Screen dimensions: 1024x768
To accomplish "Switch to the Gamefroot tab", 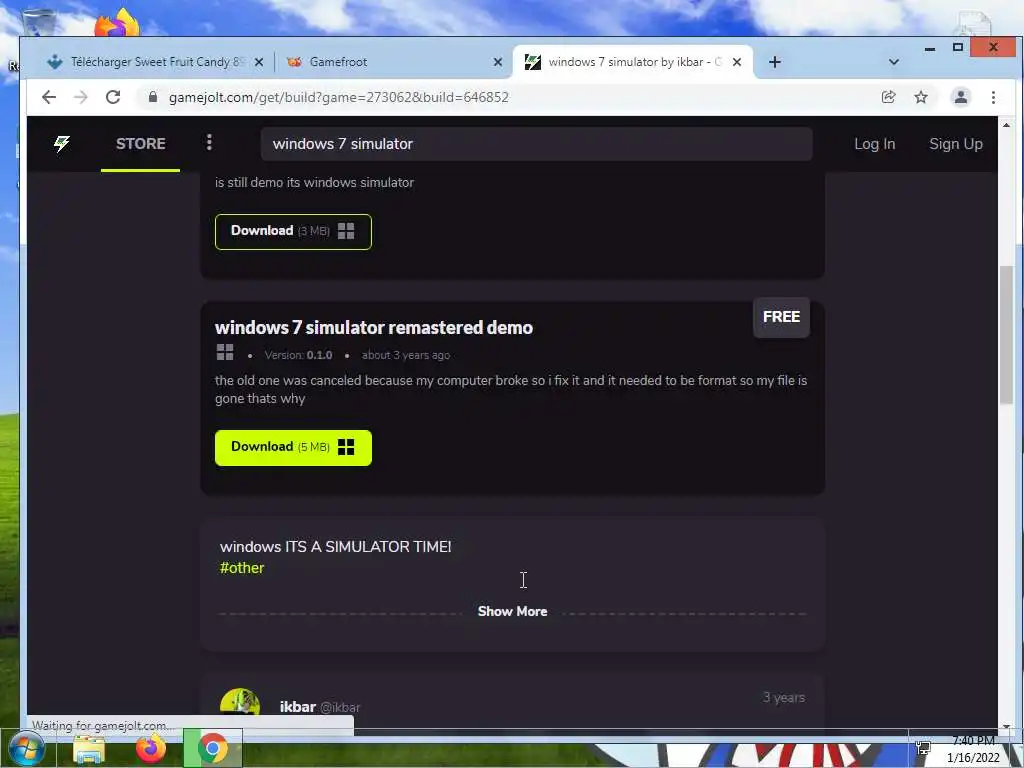I will (392, 62).
